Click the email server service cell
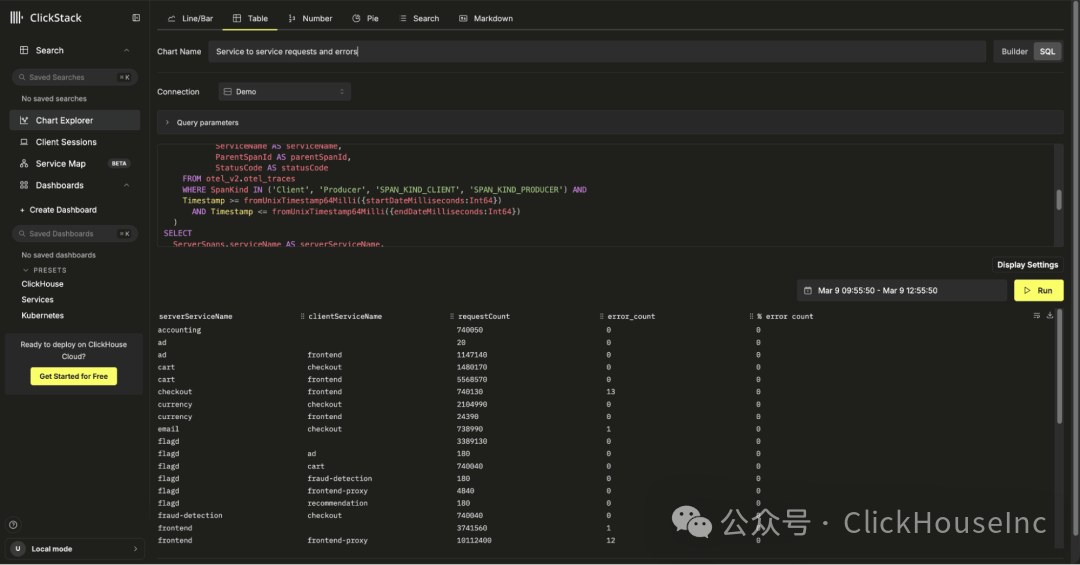The height and width of the screenshot is (565, 1080). point(168,429)
